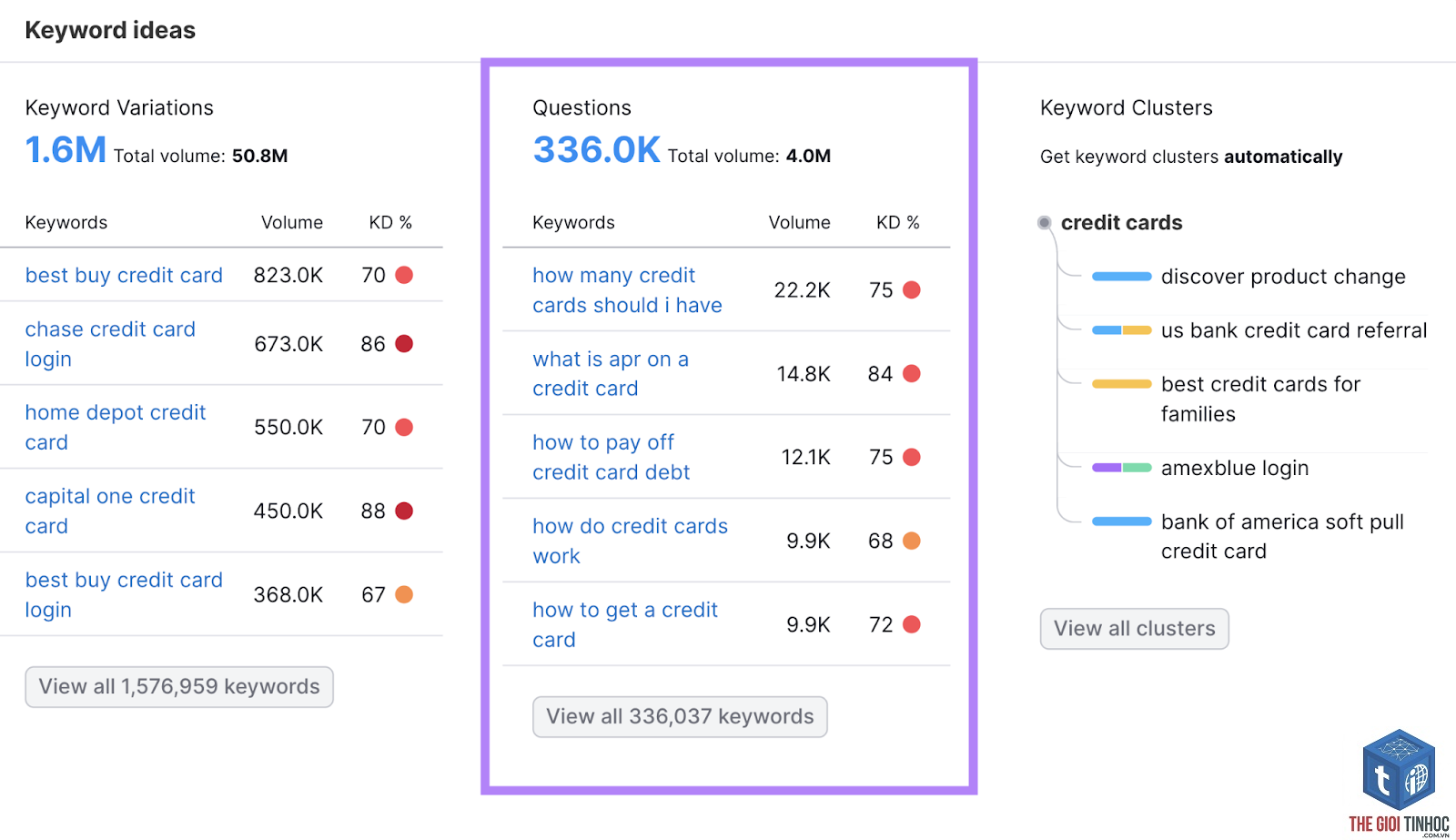This screenshot has height=840, width=1456.
Task: Click KD dot for 'how to pay off credit card debt'
Action: point(912,457)
